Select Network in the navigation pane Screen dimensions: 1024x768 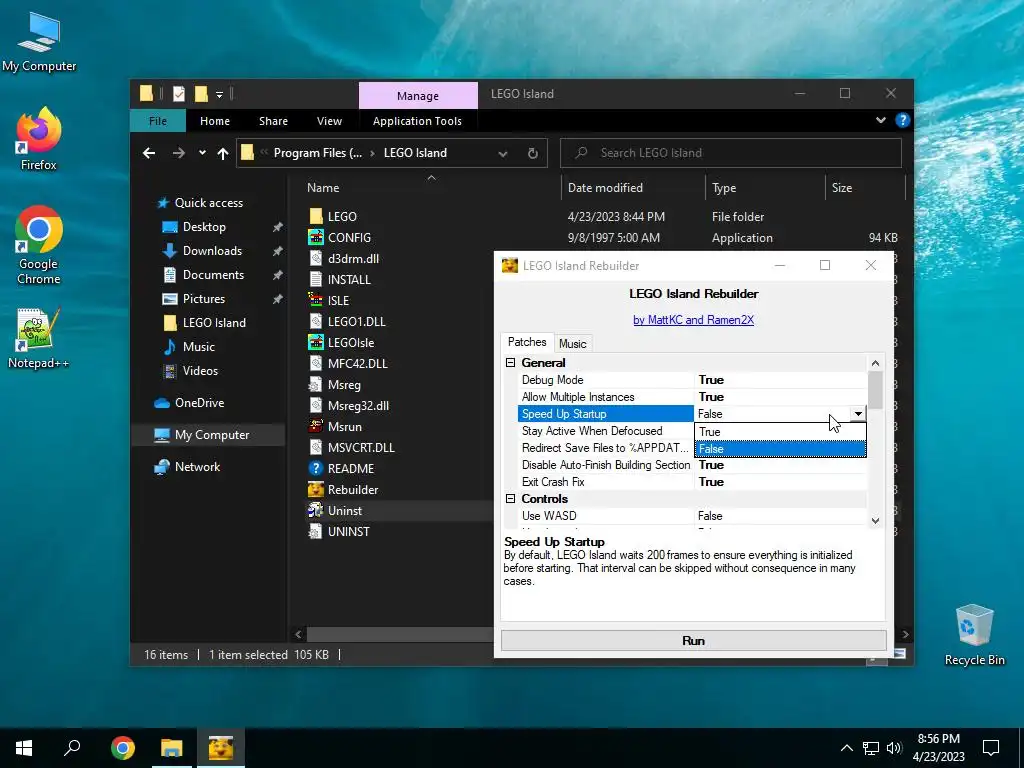[x=197, y=467]
